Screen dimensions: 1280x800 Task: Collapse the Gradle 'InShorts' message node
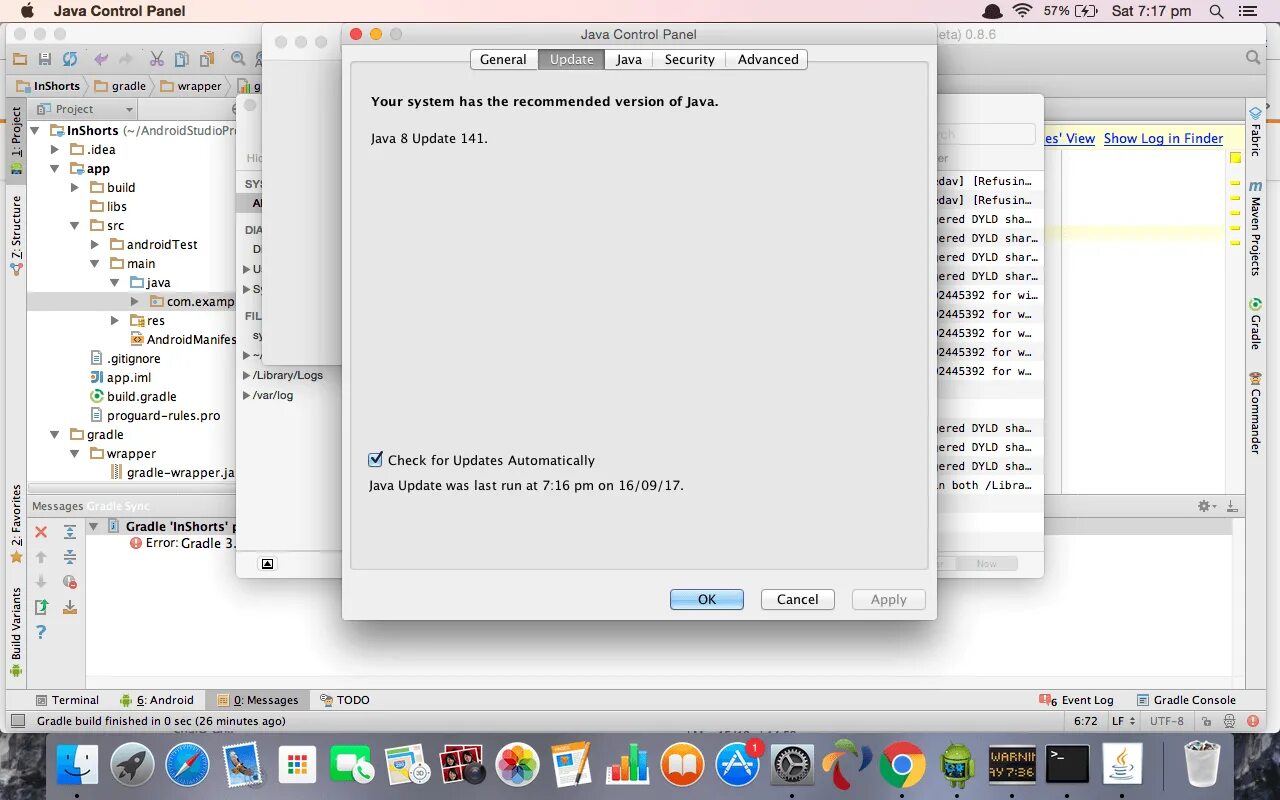click(93, 526)
